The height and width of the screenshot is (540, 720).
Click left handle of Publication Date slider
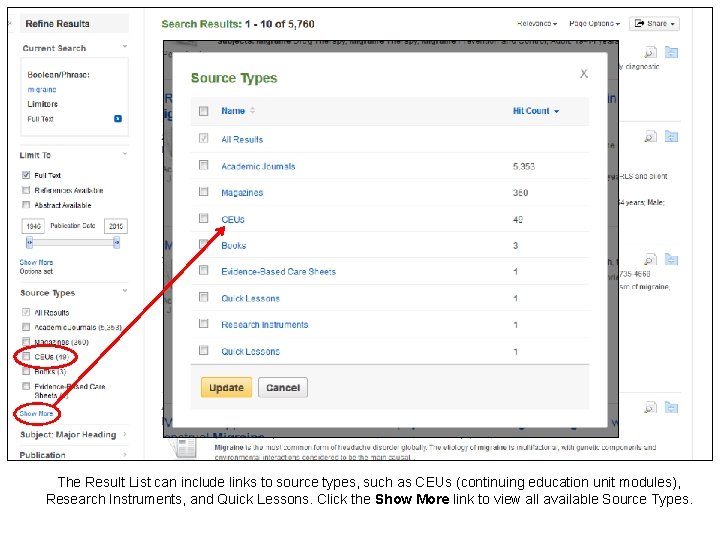(29, 242)
